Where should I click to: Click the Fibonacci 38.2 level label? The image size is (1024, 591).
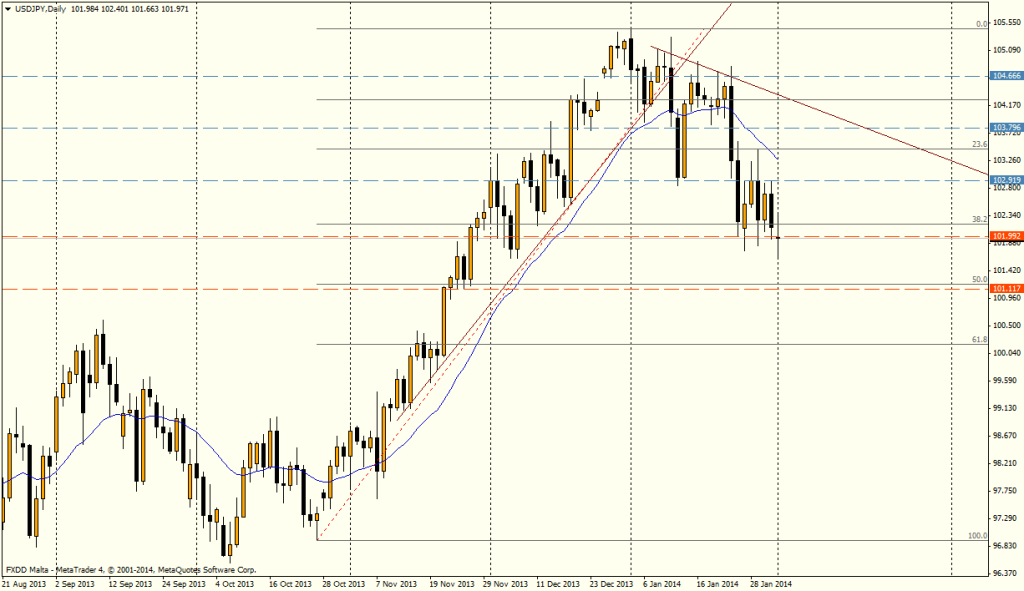click(980, 218)
